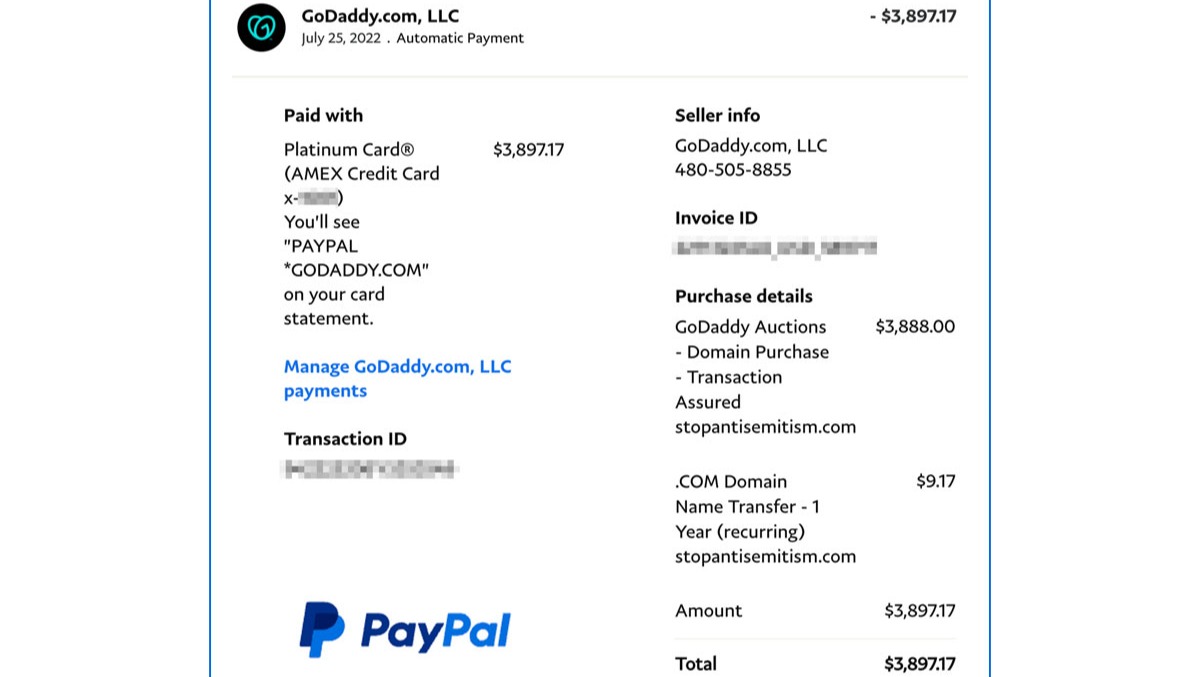This screenshot has width=1200, height=677.
Task: Click the .COM Domain Name Transfer item
Action: tap(765, 519)
